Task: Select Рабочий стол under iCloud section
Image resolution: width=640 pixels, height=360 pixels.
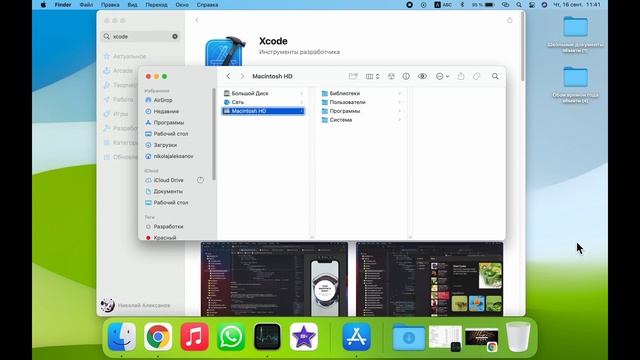Action: (x=171, y=202)
